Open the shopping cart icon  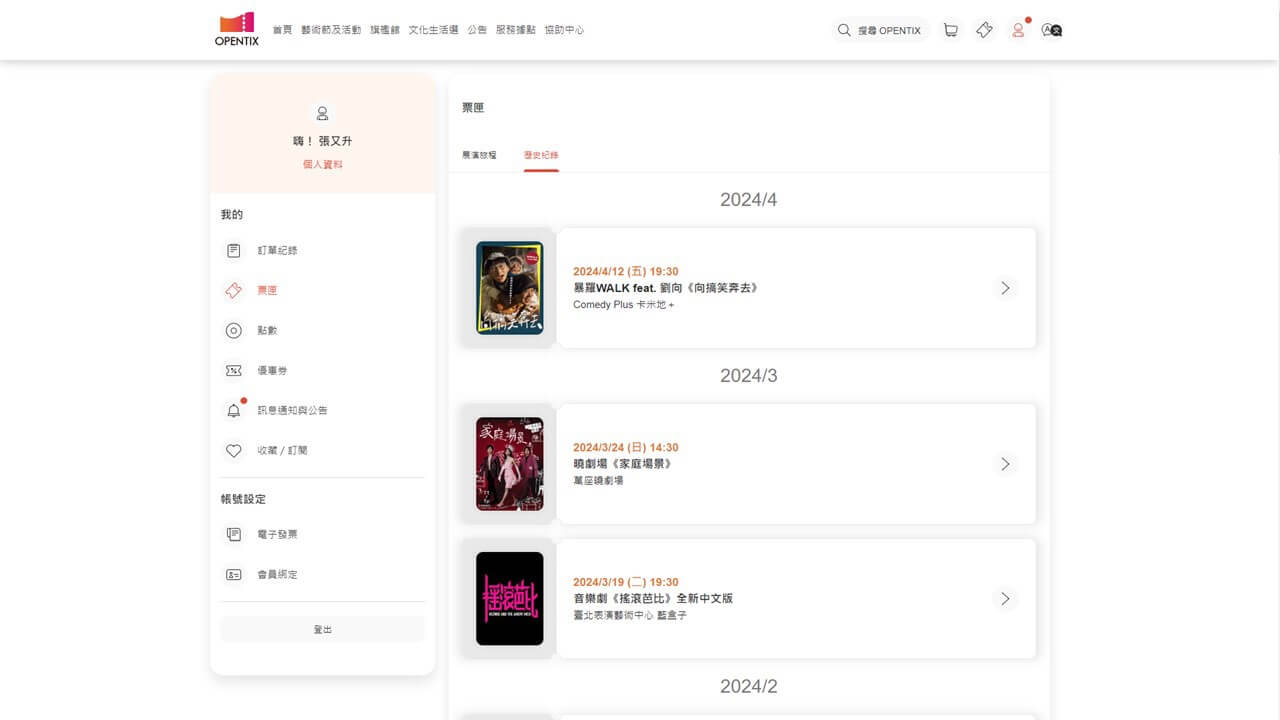[950, 30]
